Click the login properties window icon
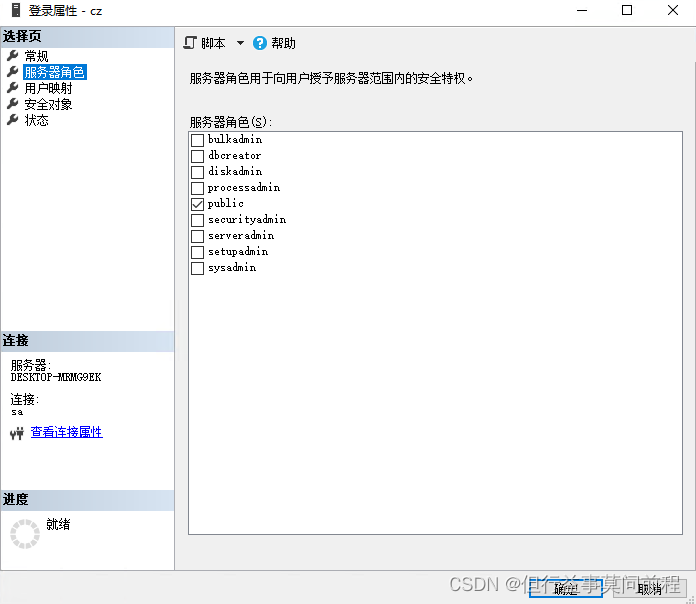The image size is (696, 604). (x=16, y=10)
